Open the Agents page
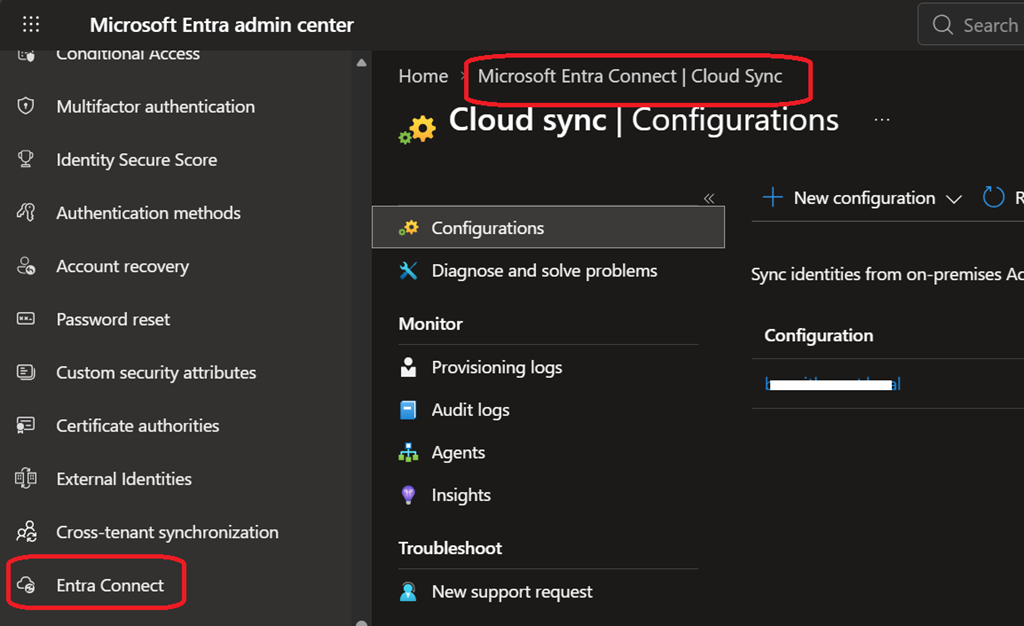1024x626 pixels. click(458, 452)
